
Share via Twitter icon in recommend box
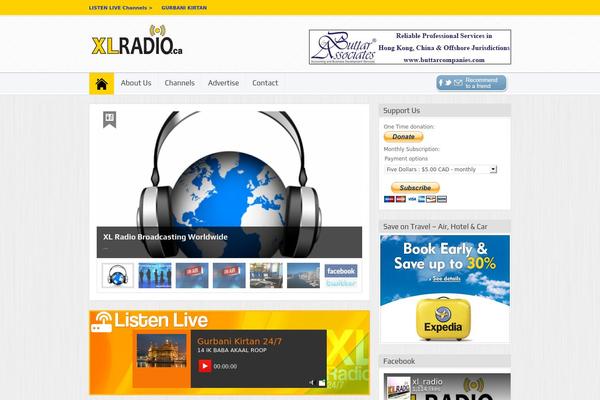[x=448, y=83]
